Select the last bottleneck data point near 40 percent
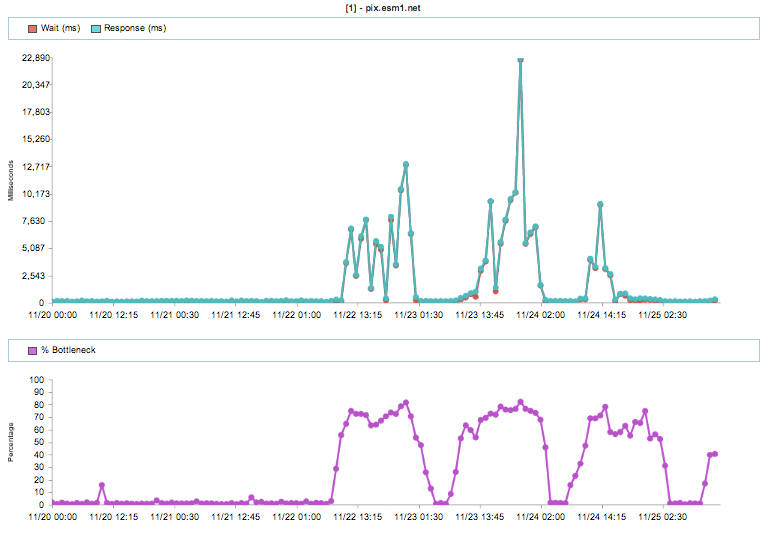The height and width of the screenshot is (542, 774). [715, 454]
